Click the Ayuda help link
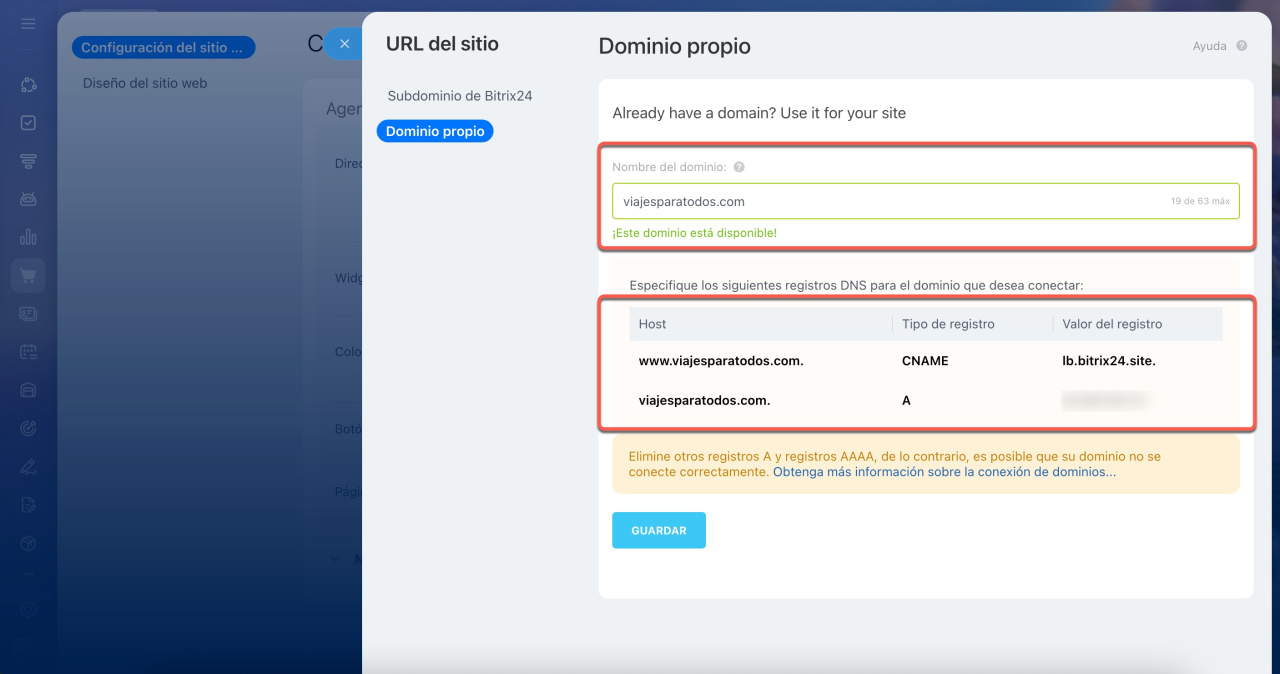This screenshot has width=1280, height=674. (1209, 46)
